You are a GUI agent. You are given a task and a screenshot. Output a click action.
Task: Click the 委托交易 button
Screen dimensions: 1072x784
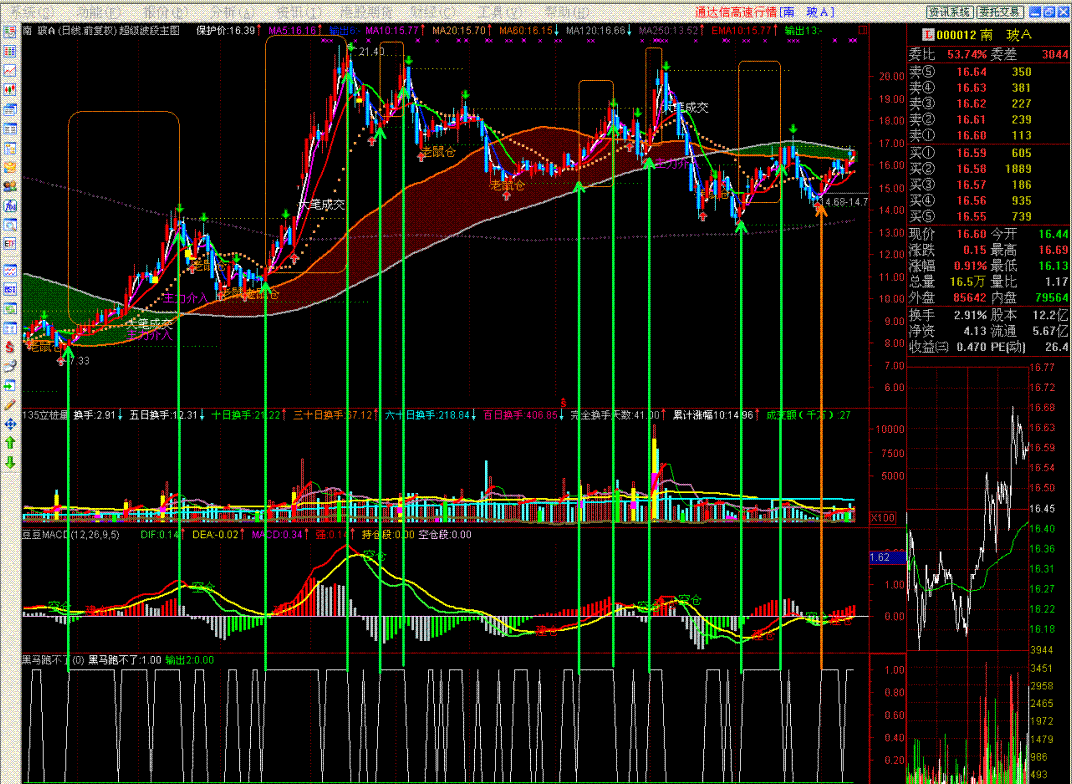coord(1000,12)
